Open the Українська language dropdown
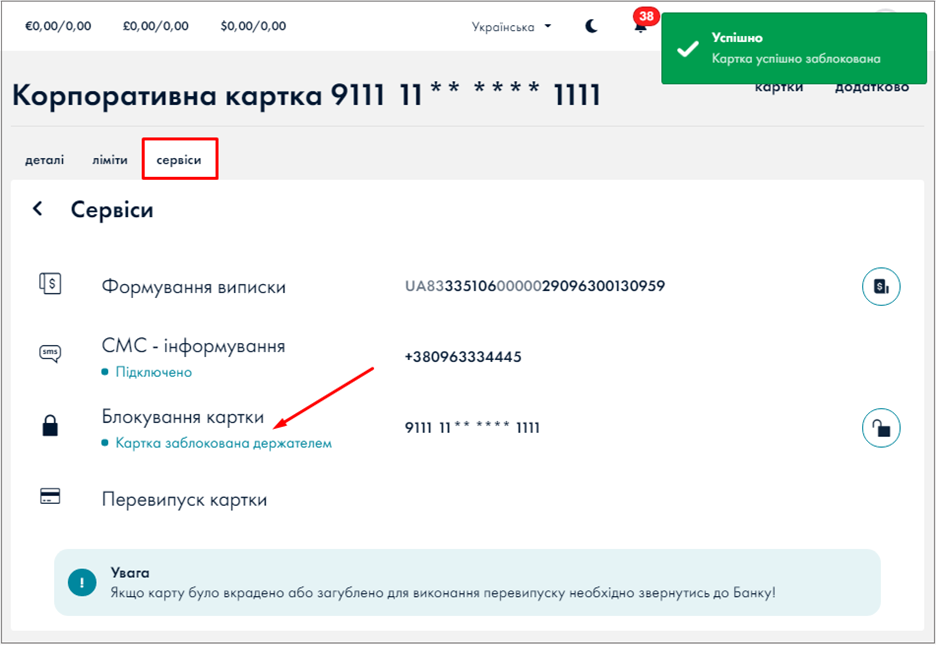This screenshot has height=645, width=936. tap(511, 27)
